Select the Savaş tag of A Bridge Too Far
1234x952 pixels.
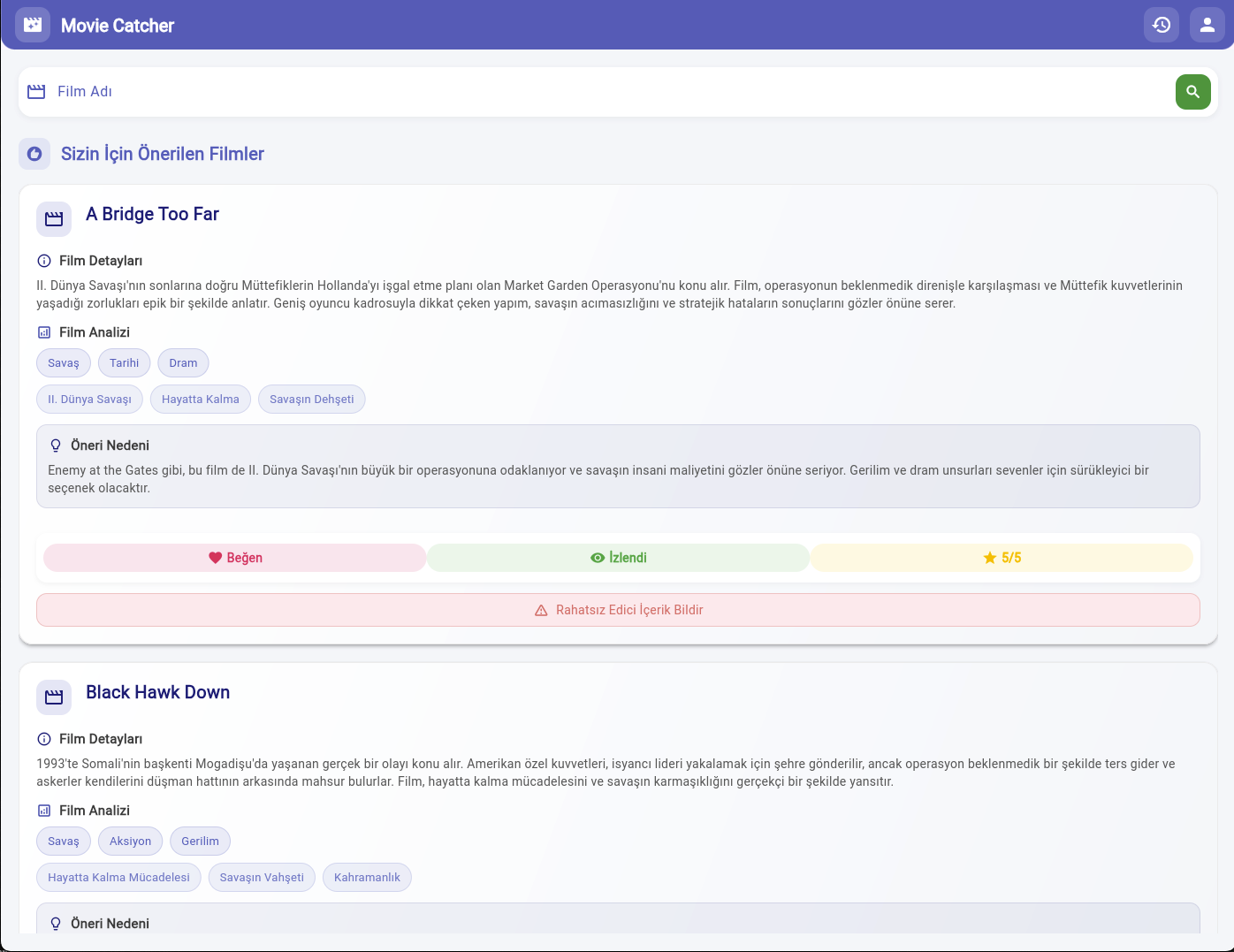(64, 363)
